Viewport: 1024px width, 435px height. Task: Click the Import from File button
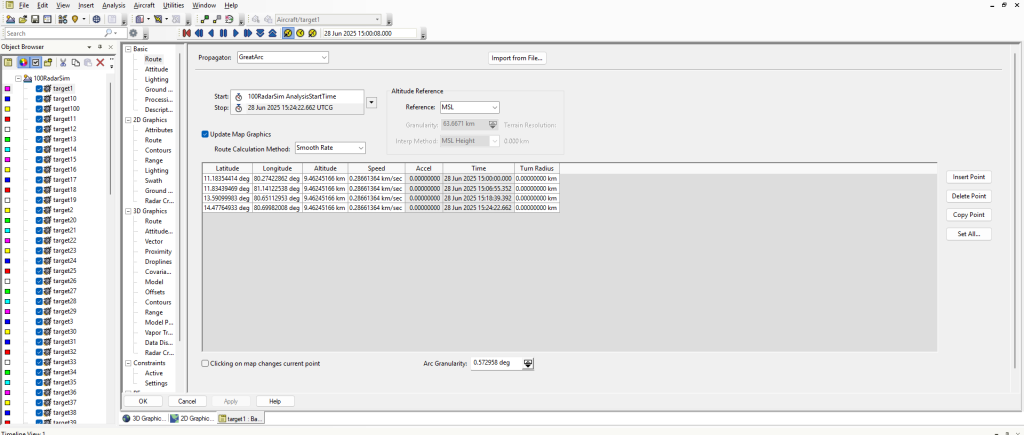(517, 58)
